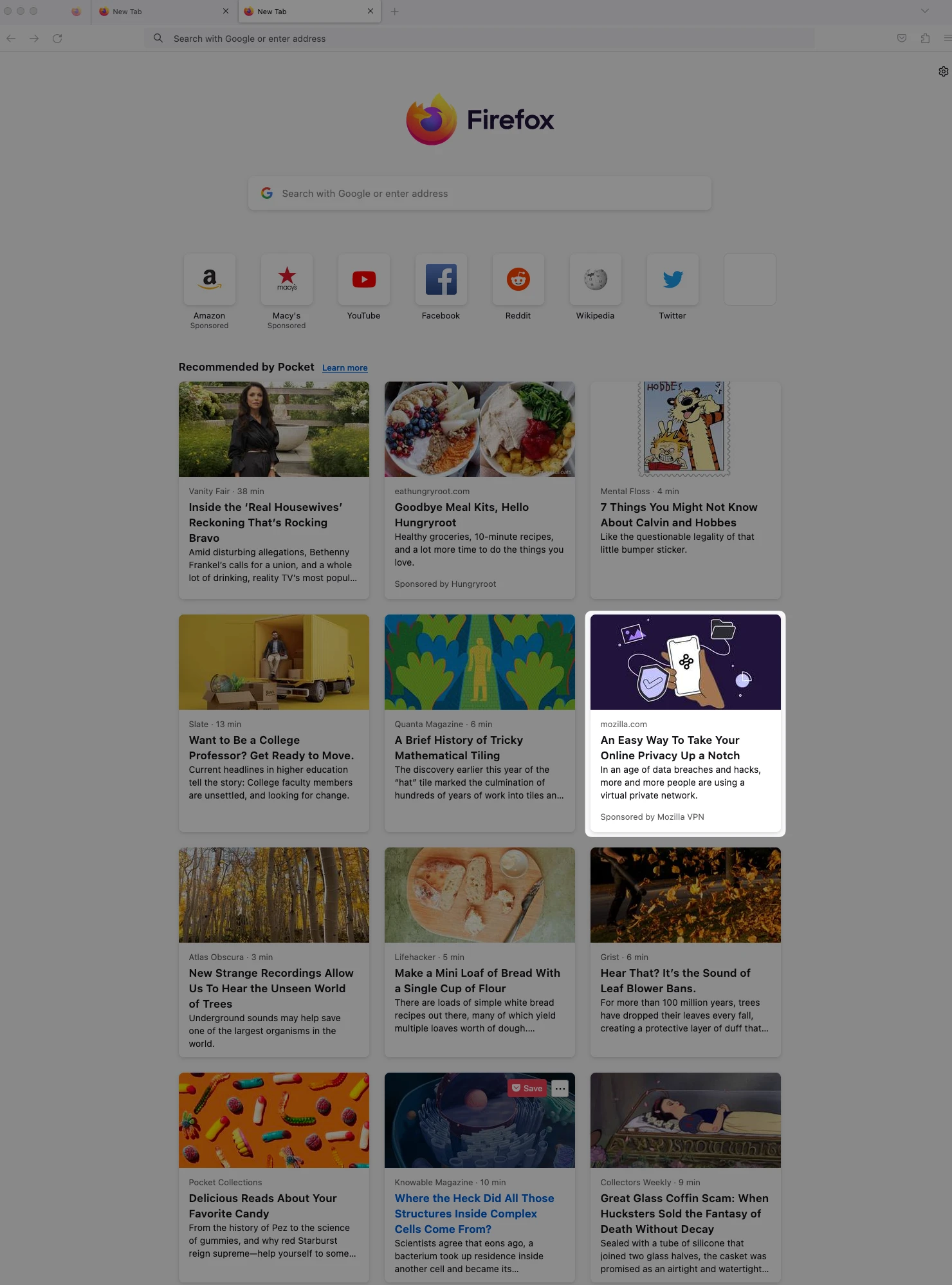Select the pinned Firefox tab
This screenshot has width=952, height=1285.
tap(76, 12)
